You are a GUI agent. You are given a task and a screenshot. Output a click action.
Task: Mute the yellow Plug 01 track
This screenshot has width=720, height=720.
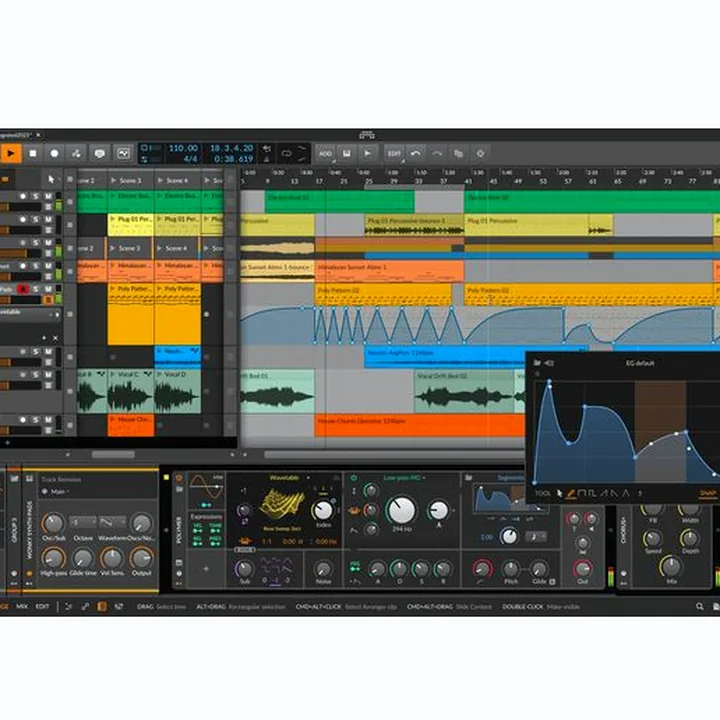coord(48,219)
